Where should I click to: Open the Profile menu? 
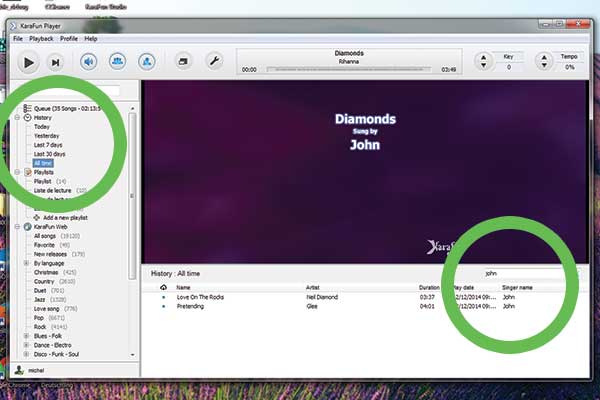pos(69,39)
